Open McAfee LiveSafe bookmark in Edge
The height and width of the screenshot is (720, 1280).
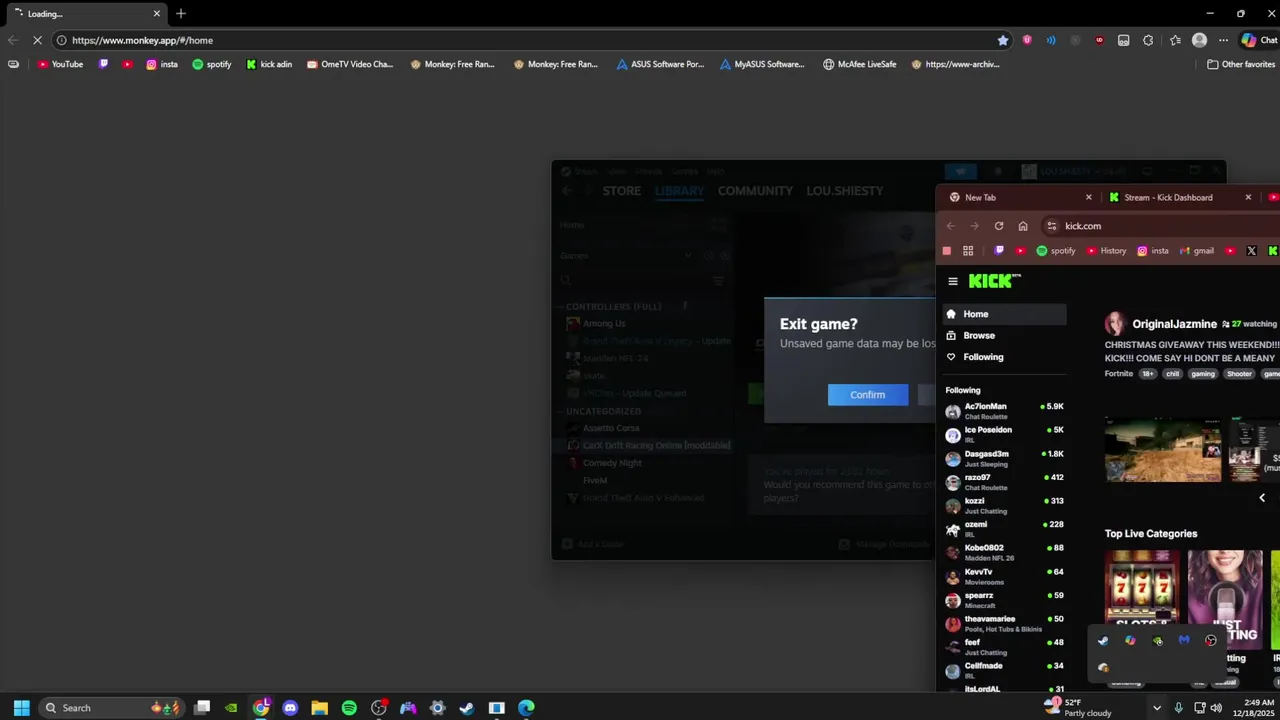pos(860,64)
